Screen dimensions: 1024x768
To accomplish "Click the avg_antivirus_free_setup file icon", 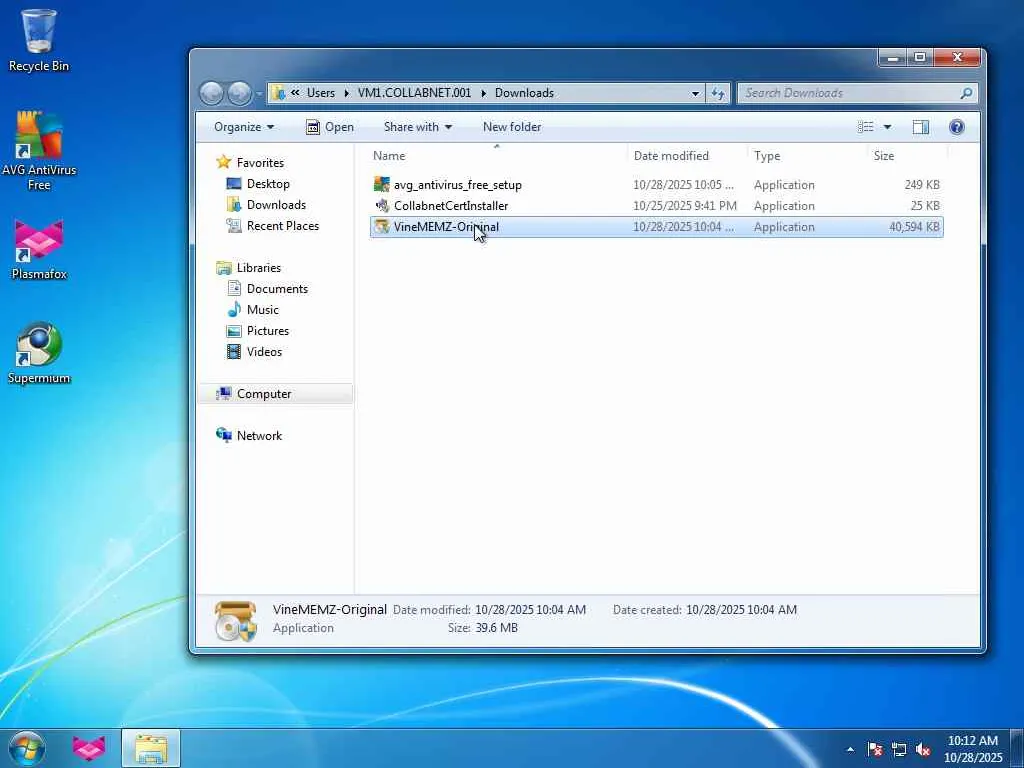I will point(382,185).
